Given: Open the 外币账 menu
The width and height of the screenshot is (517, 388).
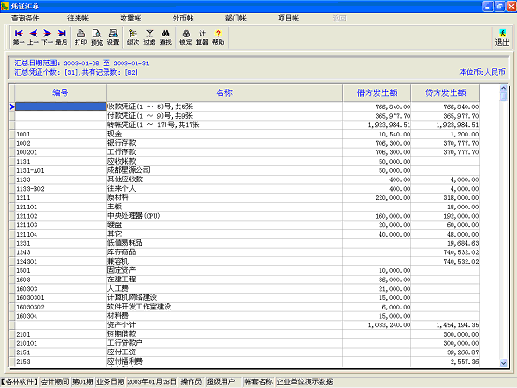Looking at the screenshot, I should pos(183,18).
